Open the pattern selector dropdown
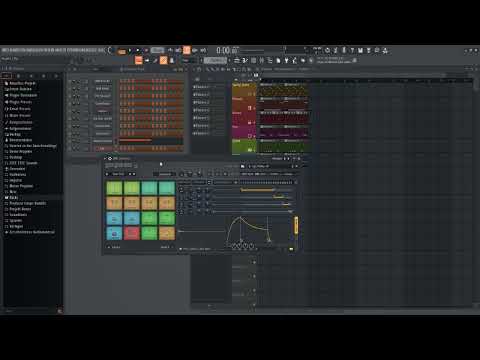The height and width of the screenshot is (360, 480). tap(216, 60)
